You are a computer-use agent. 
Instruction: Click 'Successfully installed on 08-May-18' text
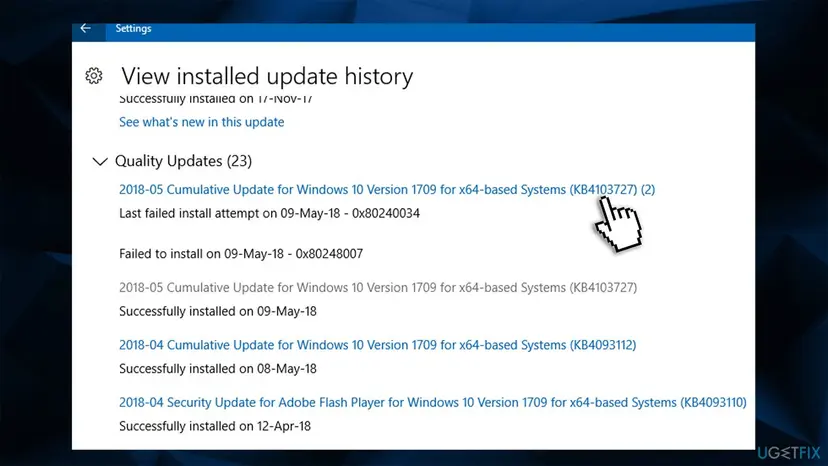coord(218,369)
